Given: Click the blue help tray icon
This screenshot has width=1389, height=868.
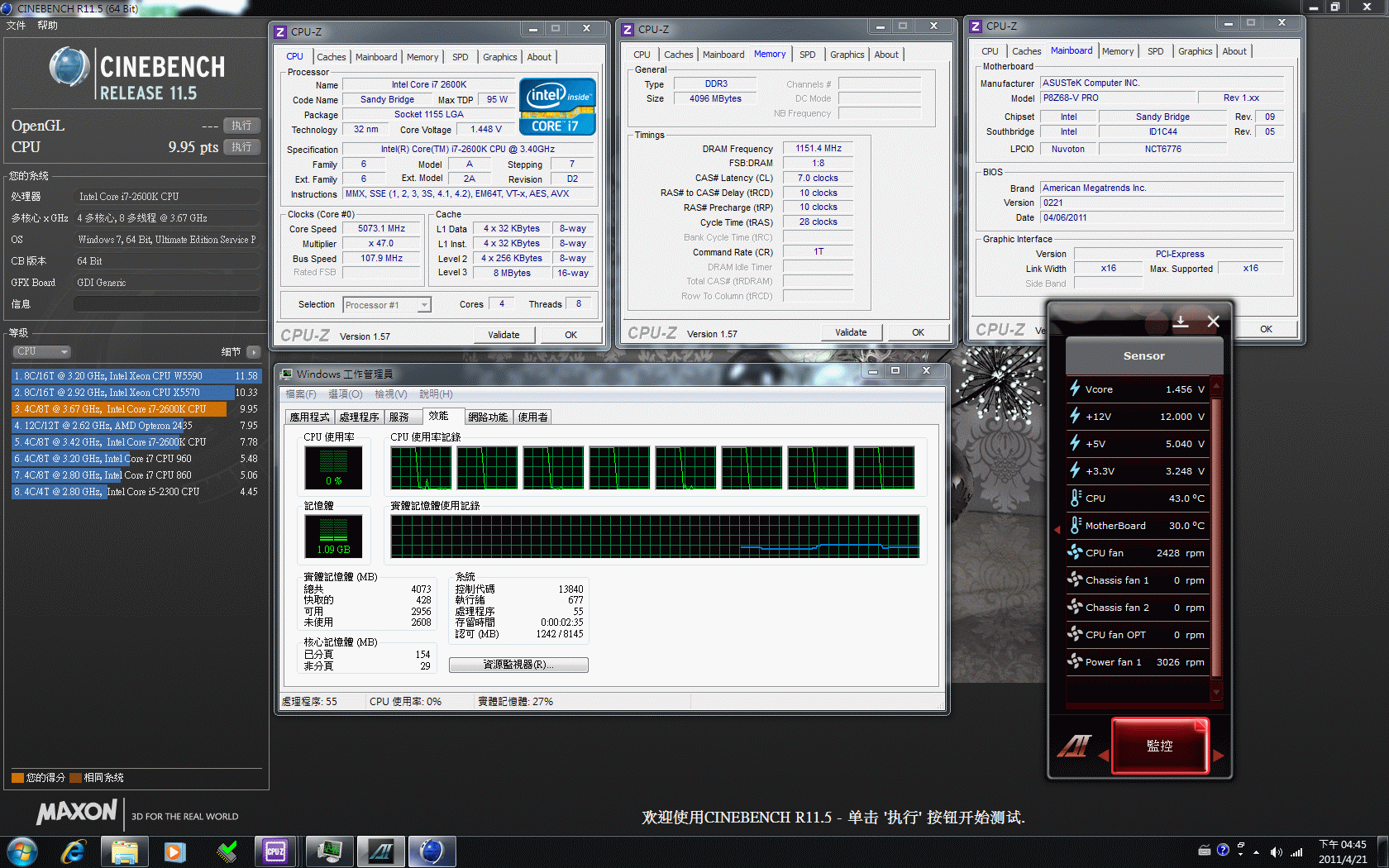Looking at the screenshot, I should (1223, 850).
